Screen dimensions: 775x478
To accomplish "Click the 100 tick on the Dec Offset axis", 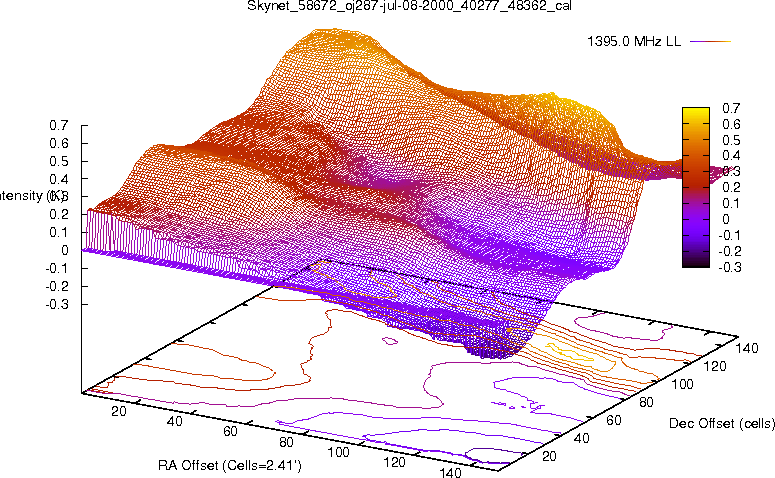I will click(682, 384).
